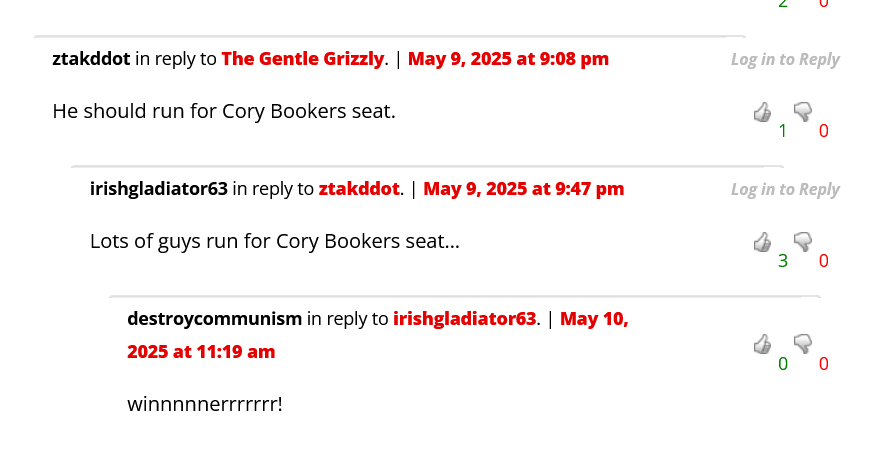Thumbs down irishgladiator63's comment
This screenshot has height=455, width=877.
click(802, 241)
